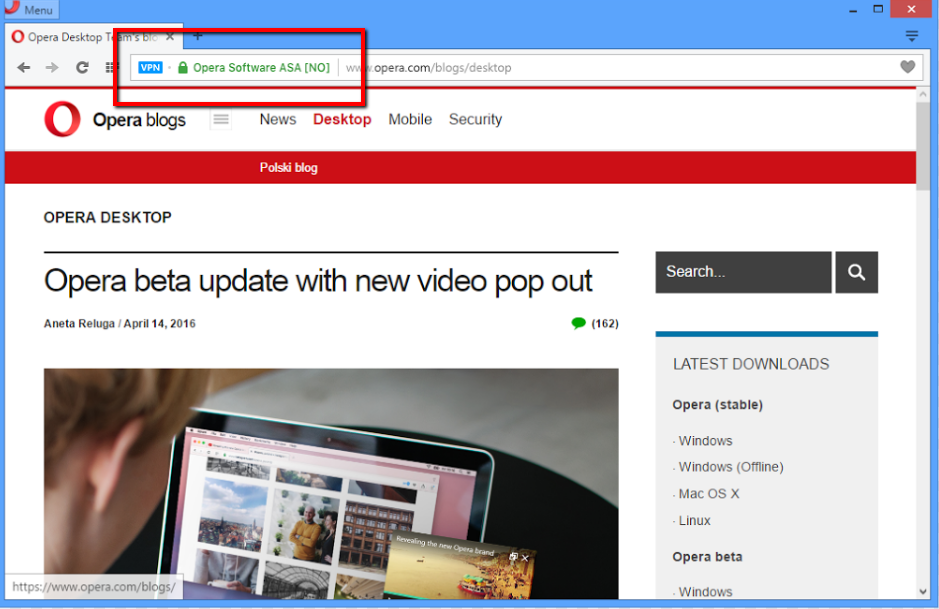Bookmark page with the heart icon
Screen dimensions: 939x609
(908, 67)
